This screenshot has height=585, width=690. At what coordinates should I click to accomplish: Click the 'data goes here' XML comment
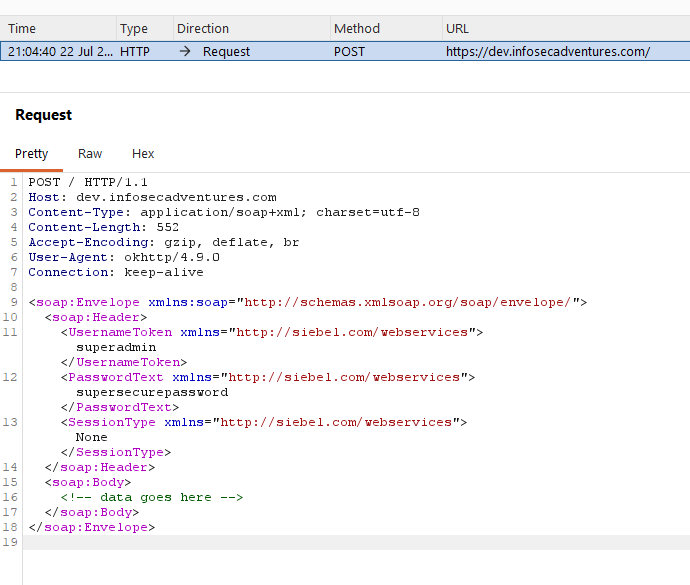pos(152,497)
